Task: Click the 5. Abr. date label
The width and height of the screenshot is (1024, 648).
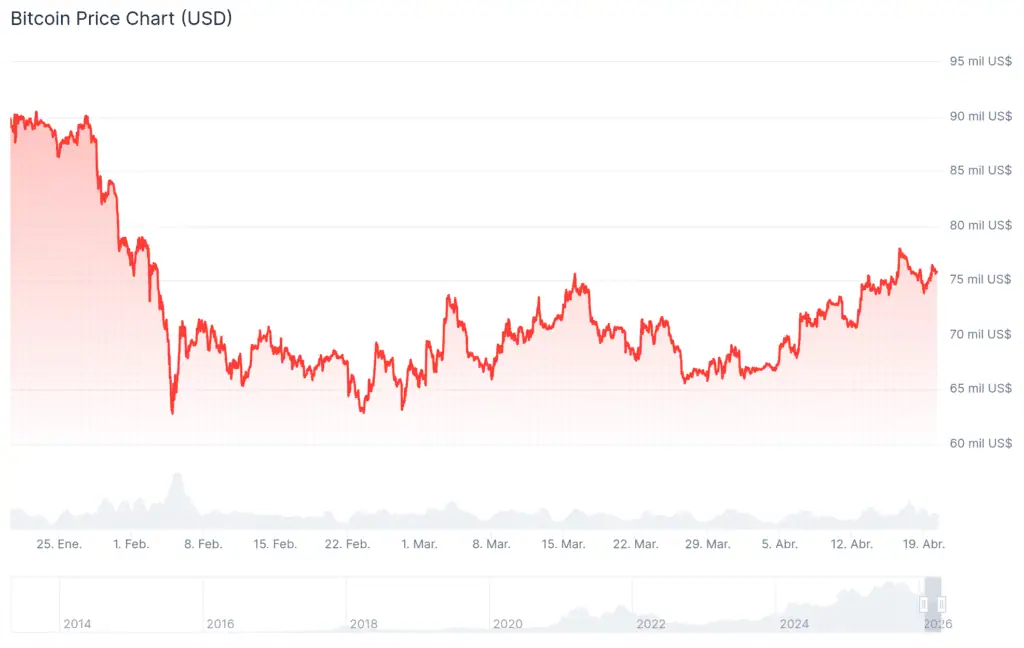Action: point(779,544)
